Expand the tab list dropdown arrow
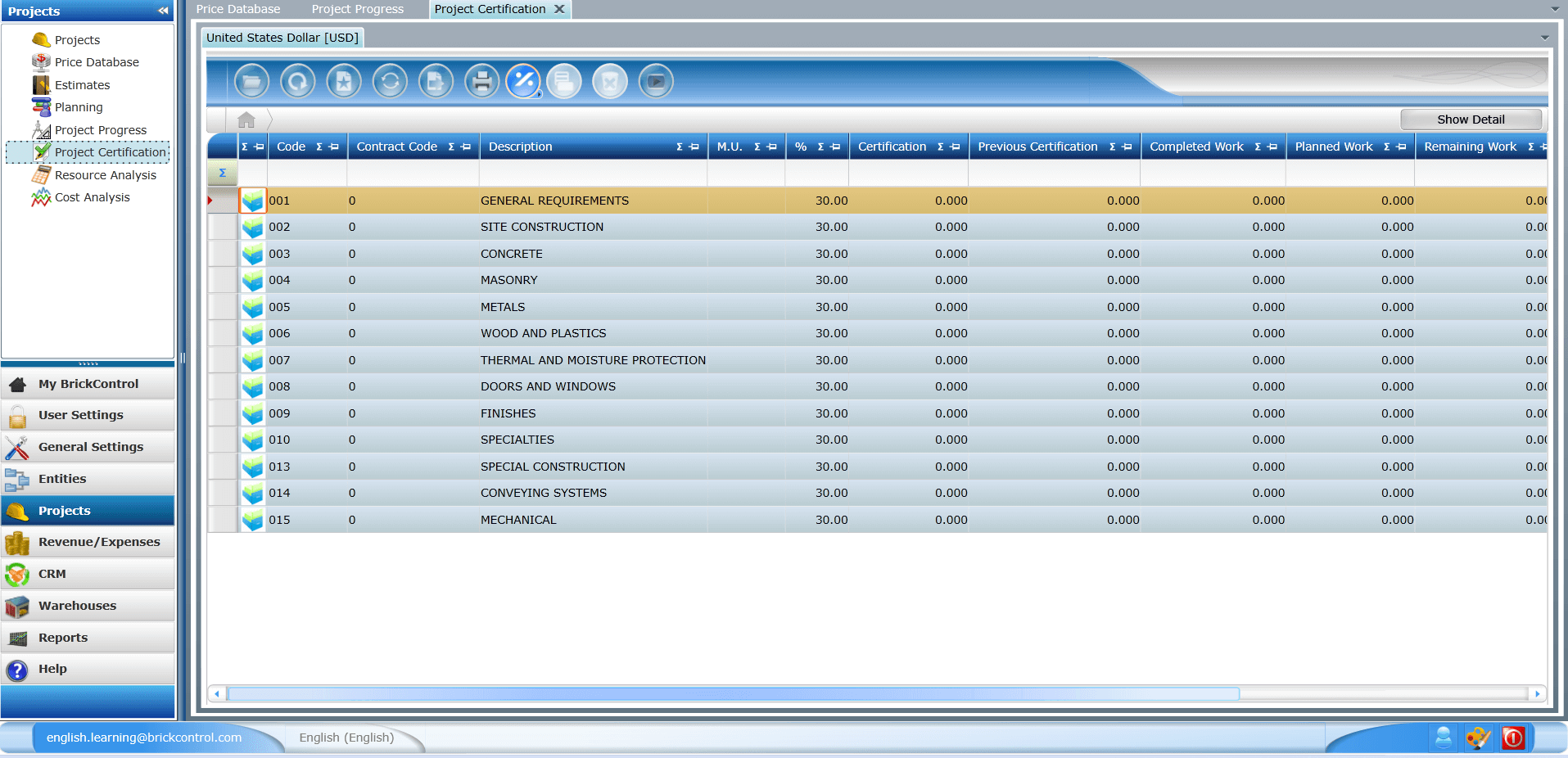This screenshot has width=1568, height=758. point(1555,9)
